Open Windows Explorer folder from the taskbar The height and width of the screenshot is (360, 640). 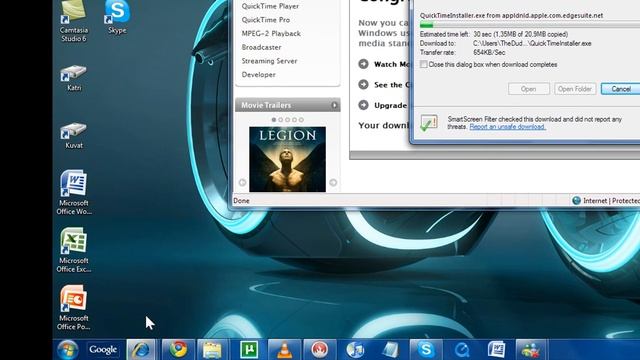[x=212, y=350]
